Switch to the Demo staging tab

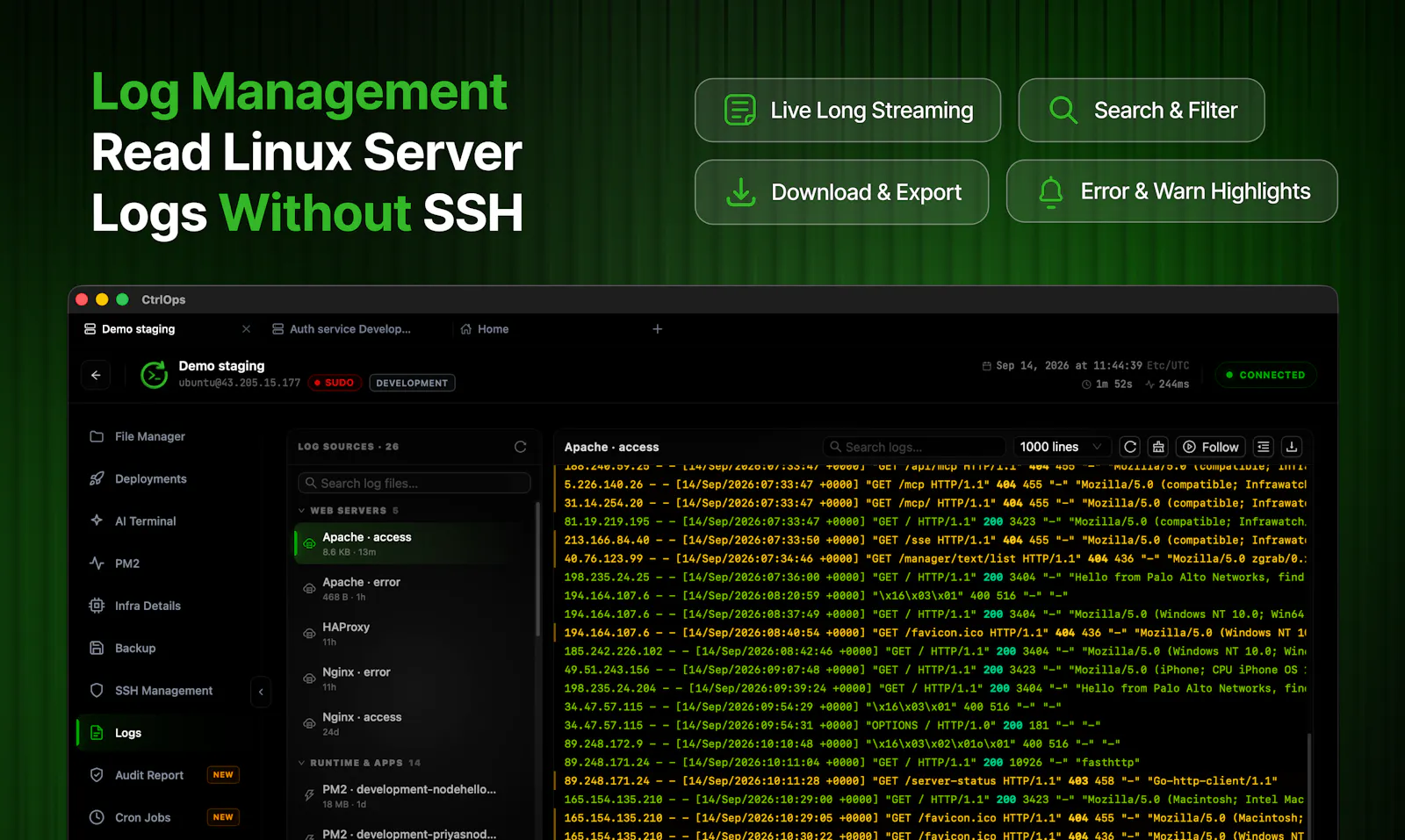[138, 329]
